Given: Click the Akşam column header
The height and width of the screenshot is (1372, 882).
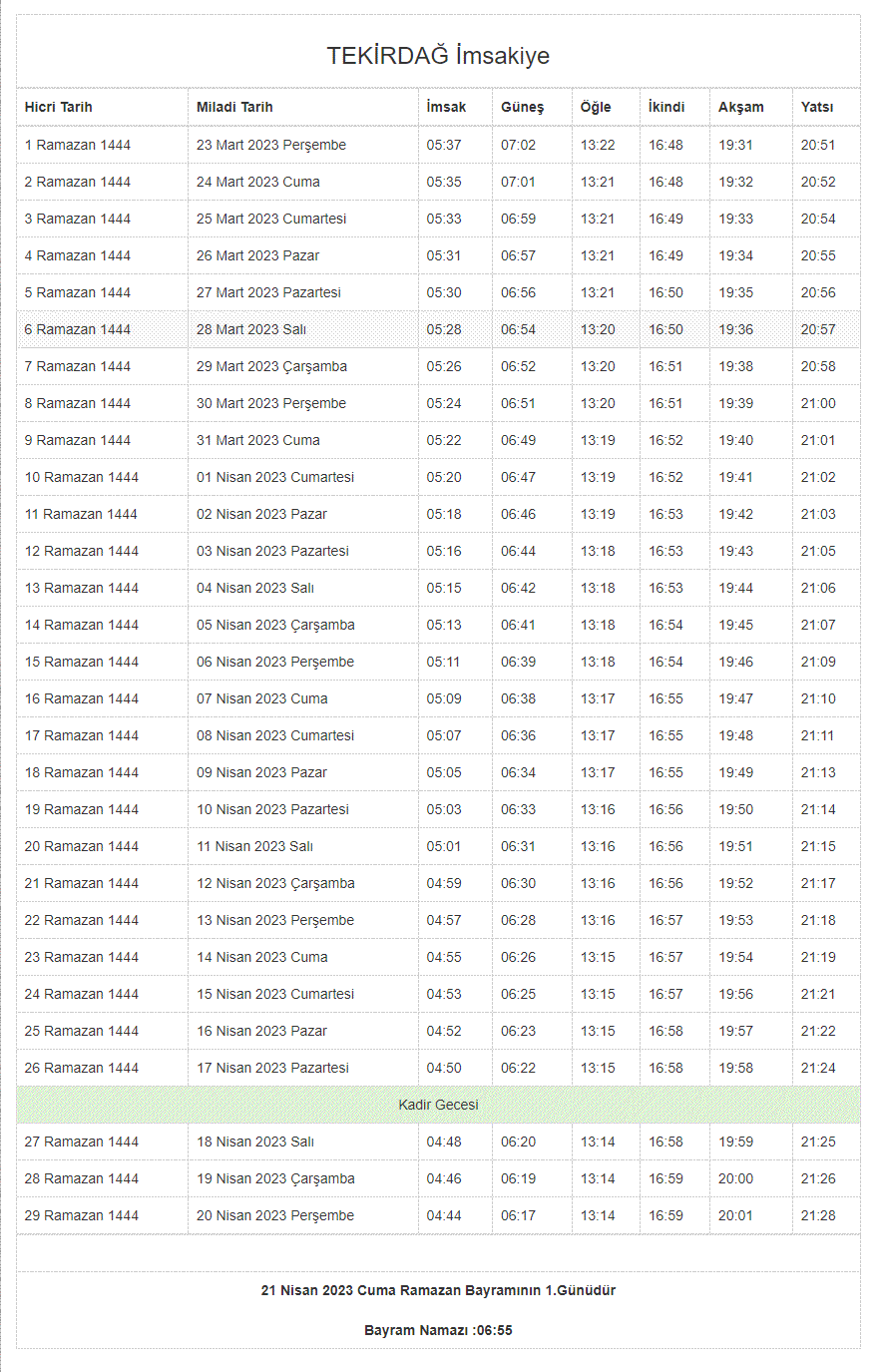Looking at the screenshot, I should coord(740,107).
